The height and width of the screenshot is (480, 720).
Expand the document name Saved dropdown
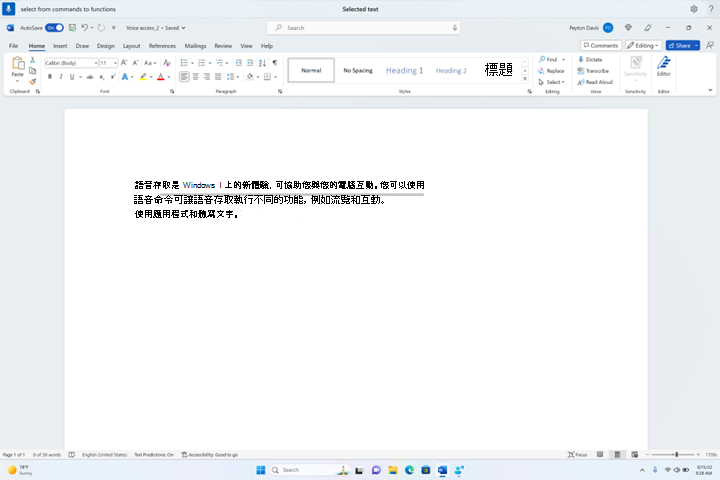[183, 28]
